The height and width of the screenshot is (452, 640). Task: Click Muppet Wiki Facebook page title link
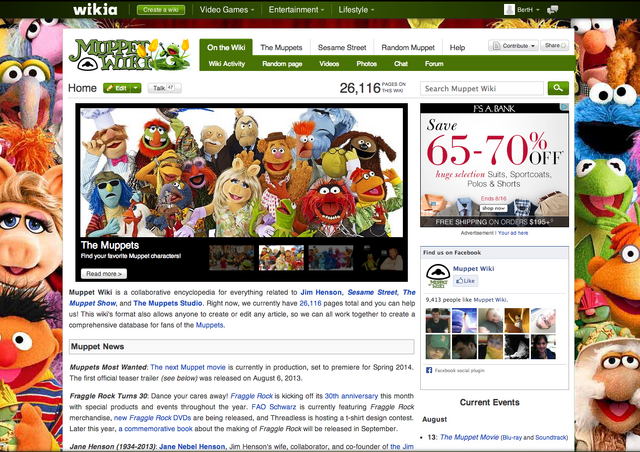point(473,268)
